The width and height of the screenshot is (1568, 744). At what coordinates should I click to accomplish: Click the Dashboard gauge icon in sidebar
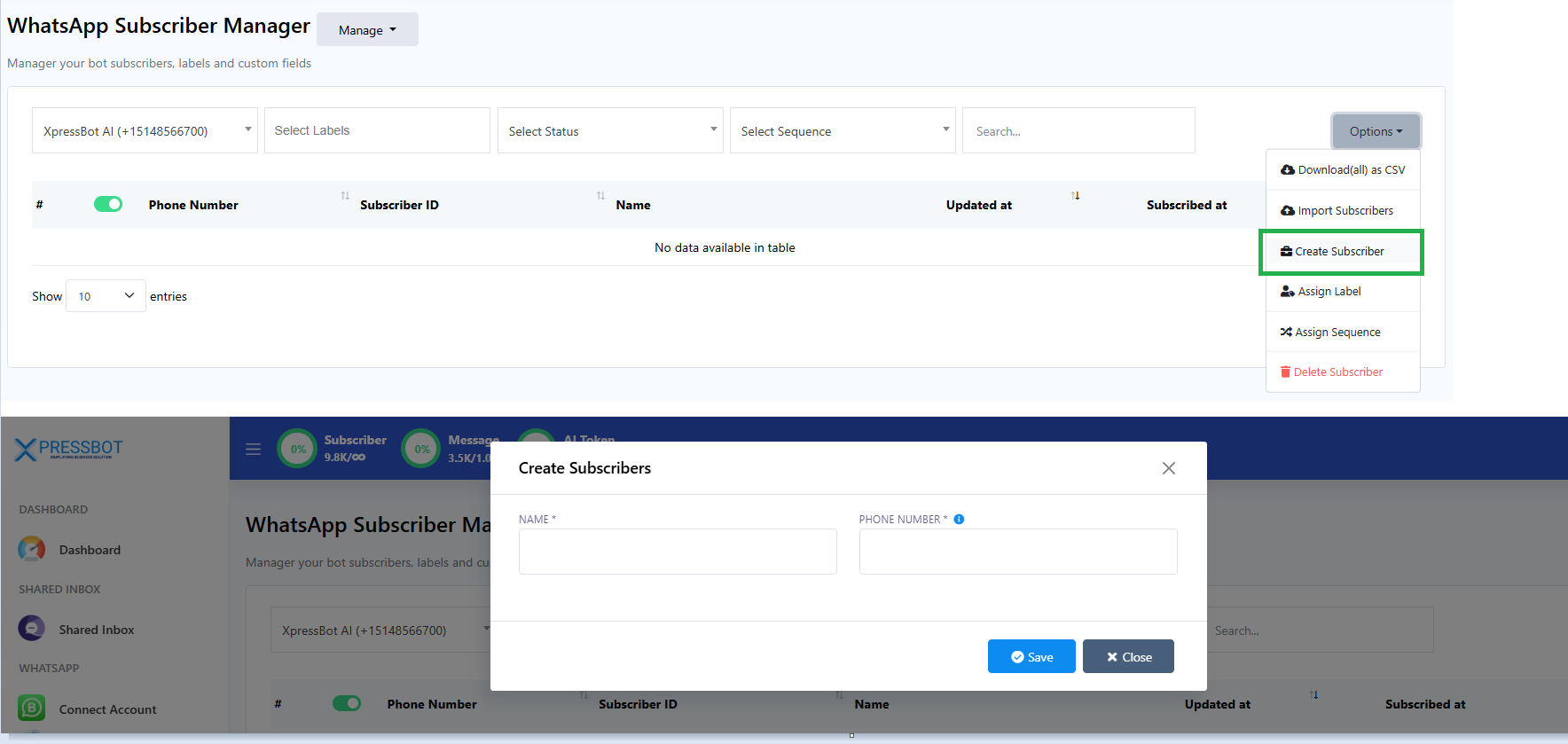(x=32, y=549)
